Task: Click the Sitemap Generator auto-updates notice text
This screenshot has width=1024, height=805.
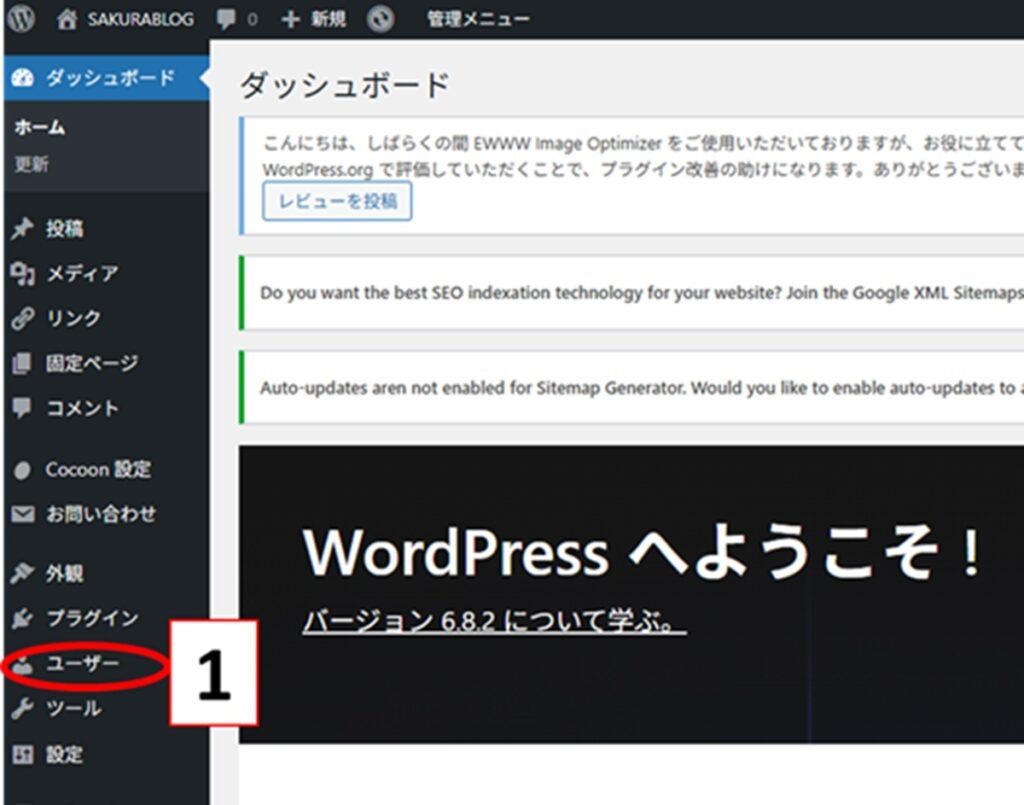Action: (x=642, y=388)
